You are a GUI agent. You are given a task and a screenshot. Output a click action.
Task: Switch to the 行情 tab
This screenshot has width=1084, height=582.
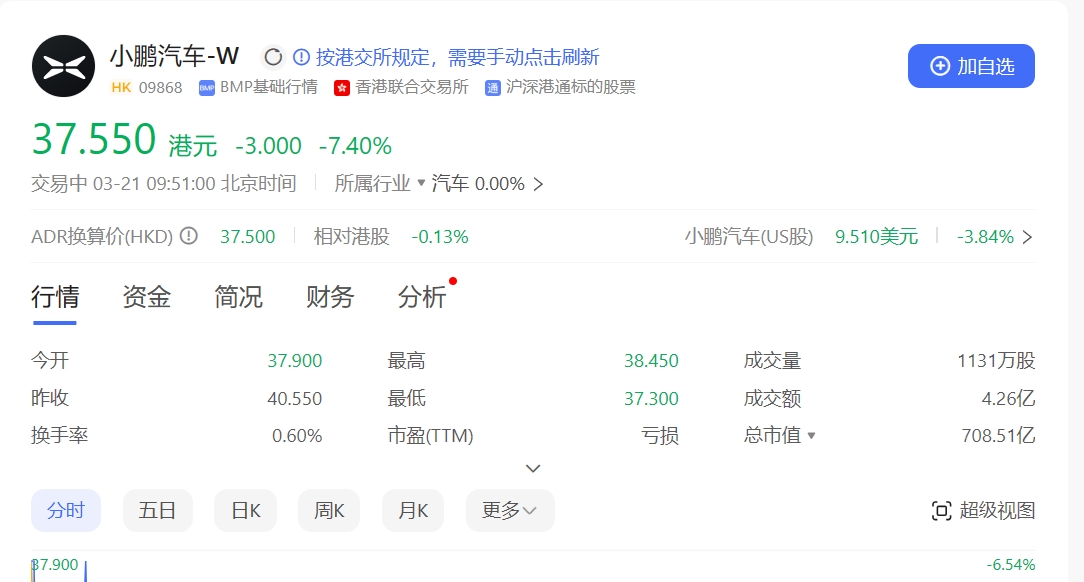pyautogui.click(x=55, y=297)
